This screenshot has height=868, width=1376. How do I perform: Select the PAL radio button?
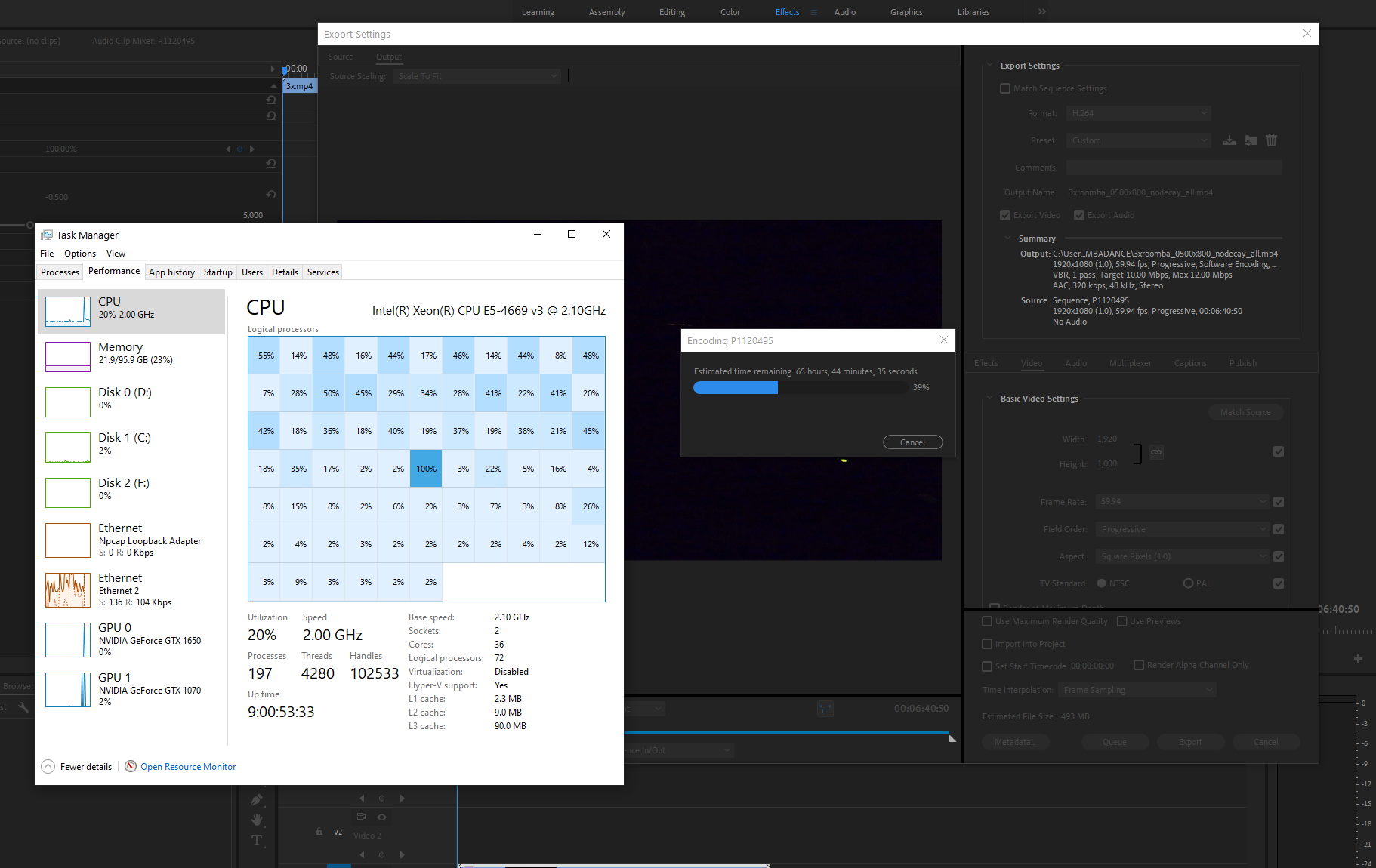click(x=1189, y=583)
